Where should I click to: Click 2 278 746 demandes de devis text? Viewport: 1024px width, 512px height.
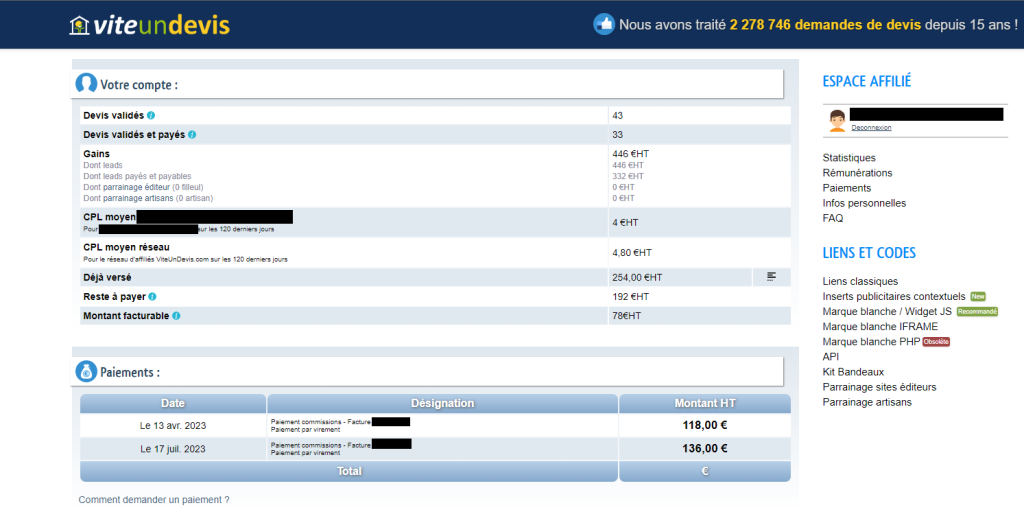point(825,25)
